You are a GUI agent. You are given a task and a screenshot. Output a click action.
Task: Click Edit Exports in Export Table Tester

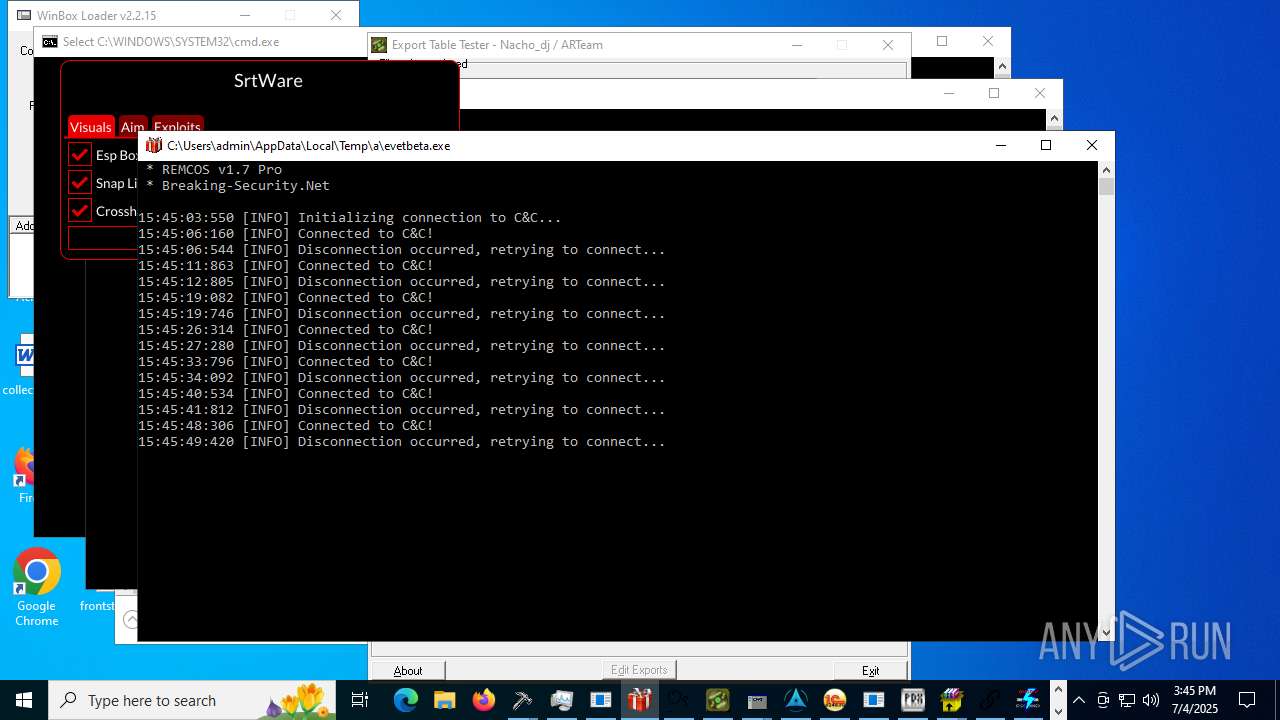coord(639,669)
